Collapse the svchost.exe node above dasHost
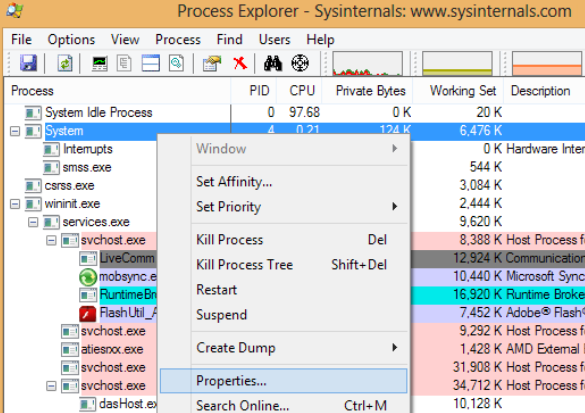 click(51, 386)
